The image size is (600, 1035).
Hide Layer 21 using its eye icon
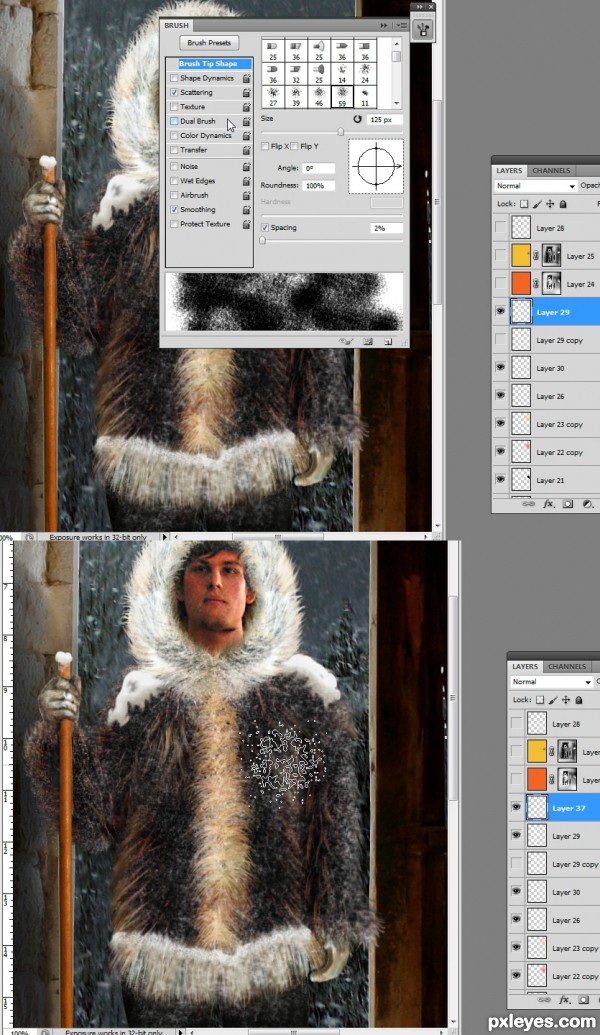click(500, 480)
